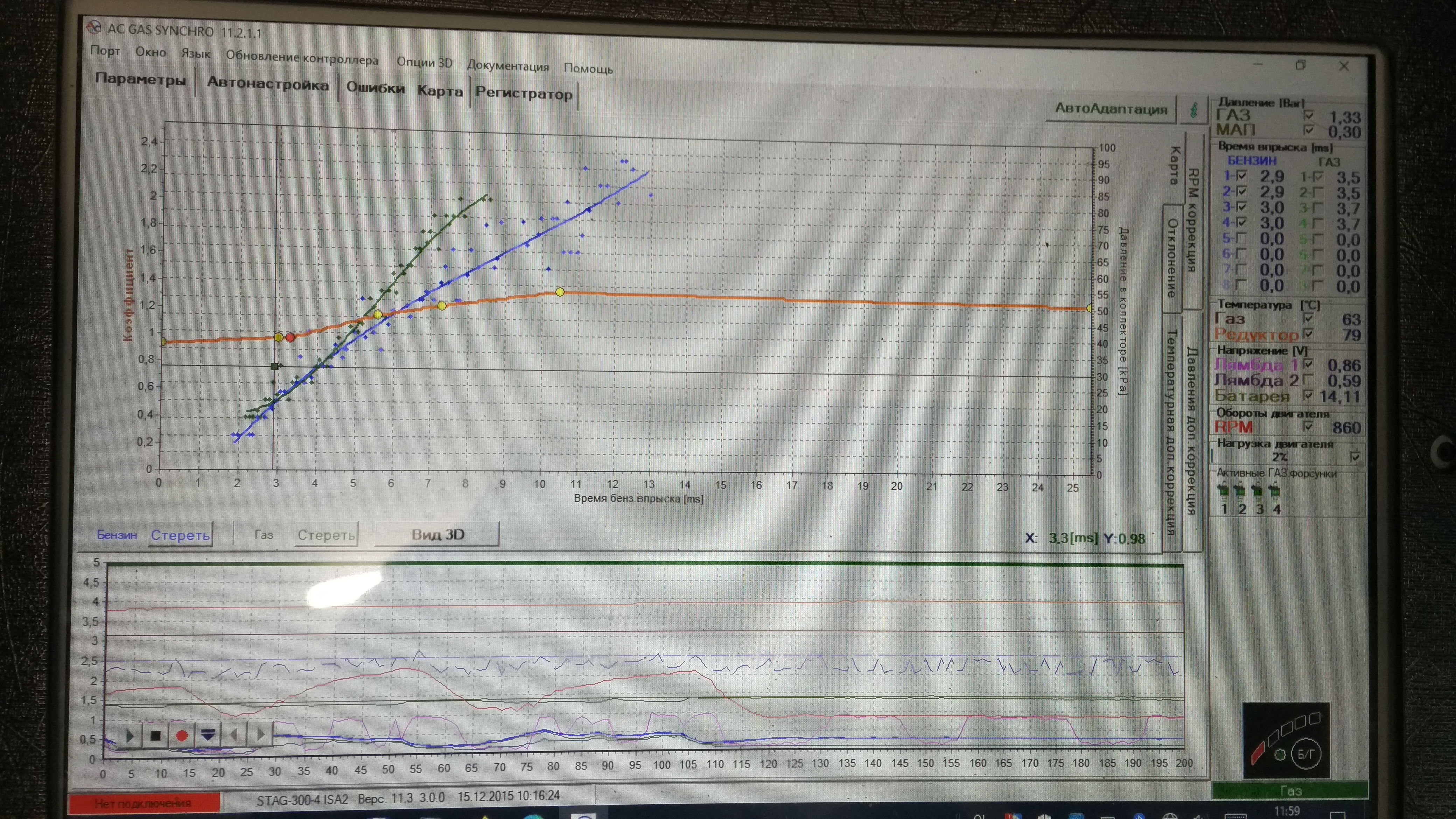This screenshot has height=819, width=1456.
Task: Step back with the left-arrow recorder button
Action: 234,735
